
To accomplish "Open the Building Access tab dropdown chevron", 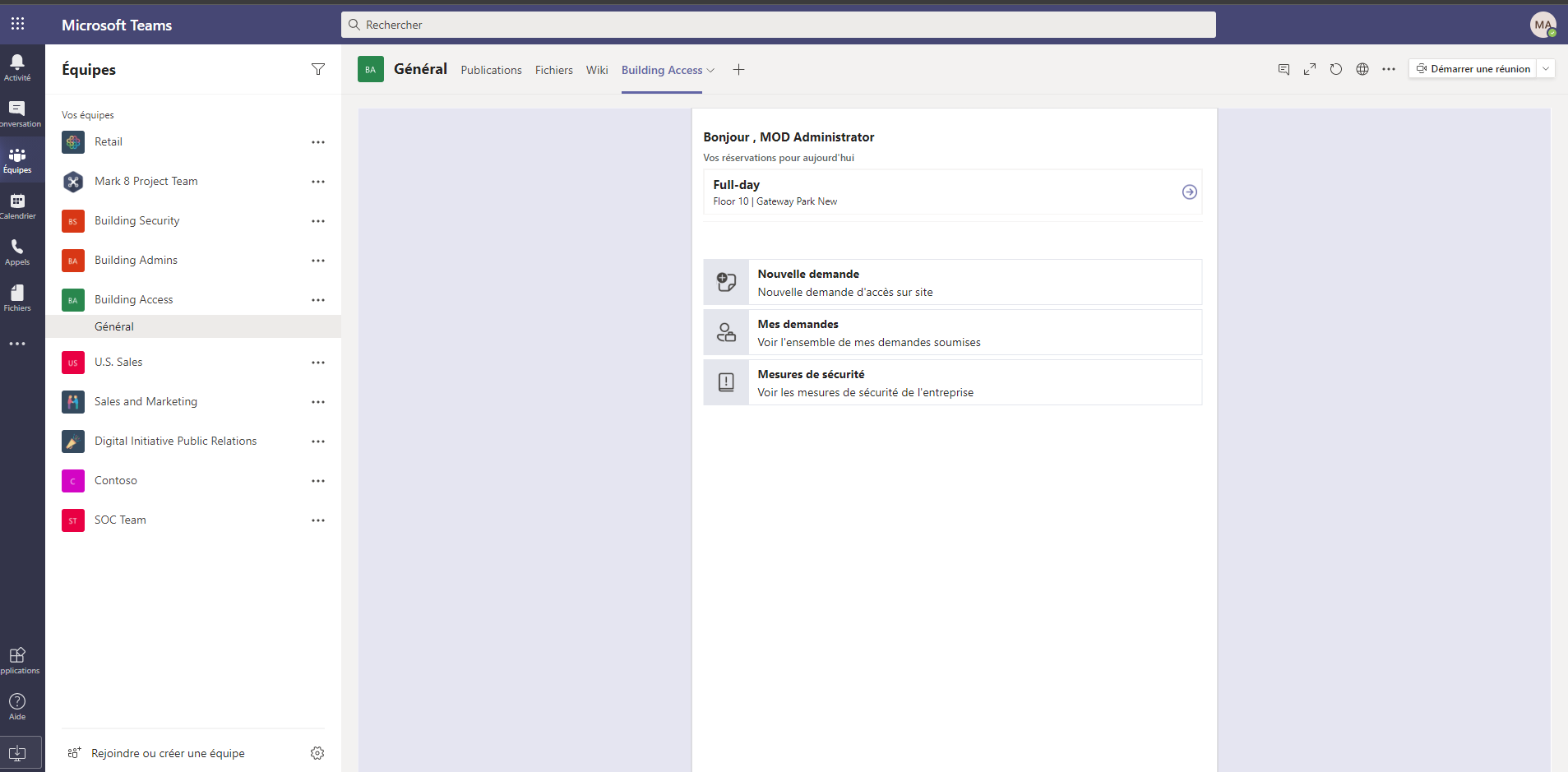I will 711,71.
